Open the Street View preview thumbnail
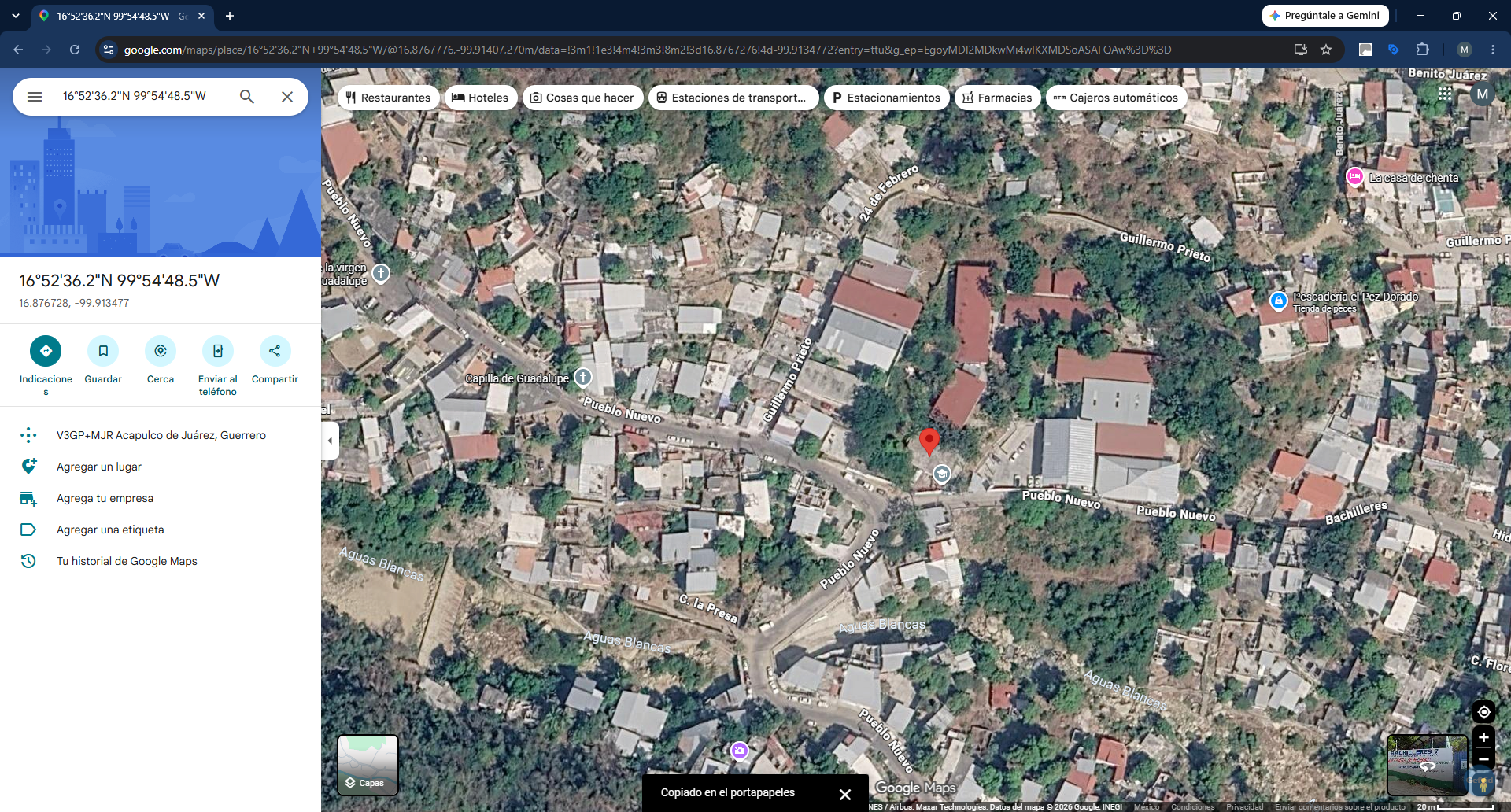The height and width of the screenshot is (812, 1511). click(1427, 765)
